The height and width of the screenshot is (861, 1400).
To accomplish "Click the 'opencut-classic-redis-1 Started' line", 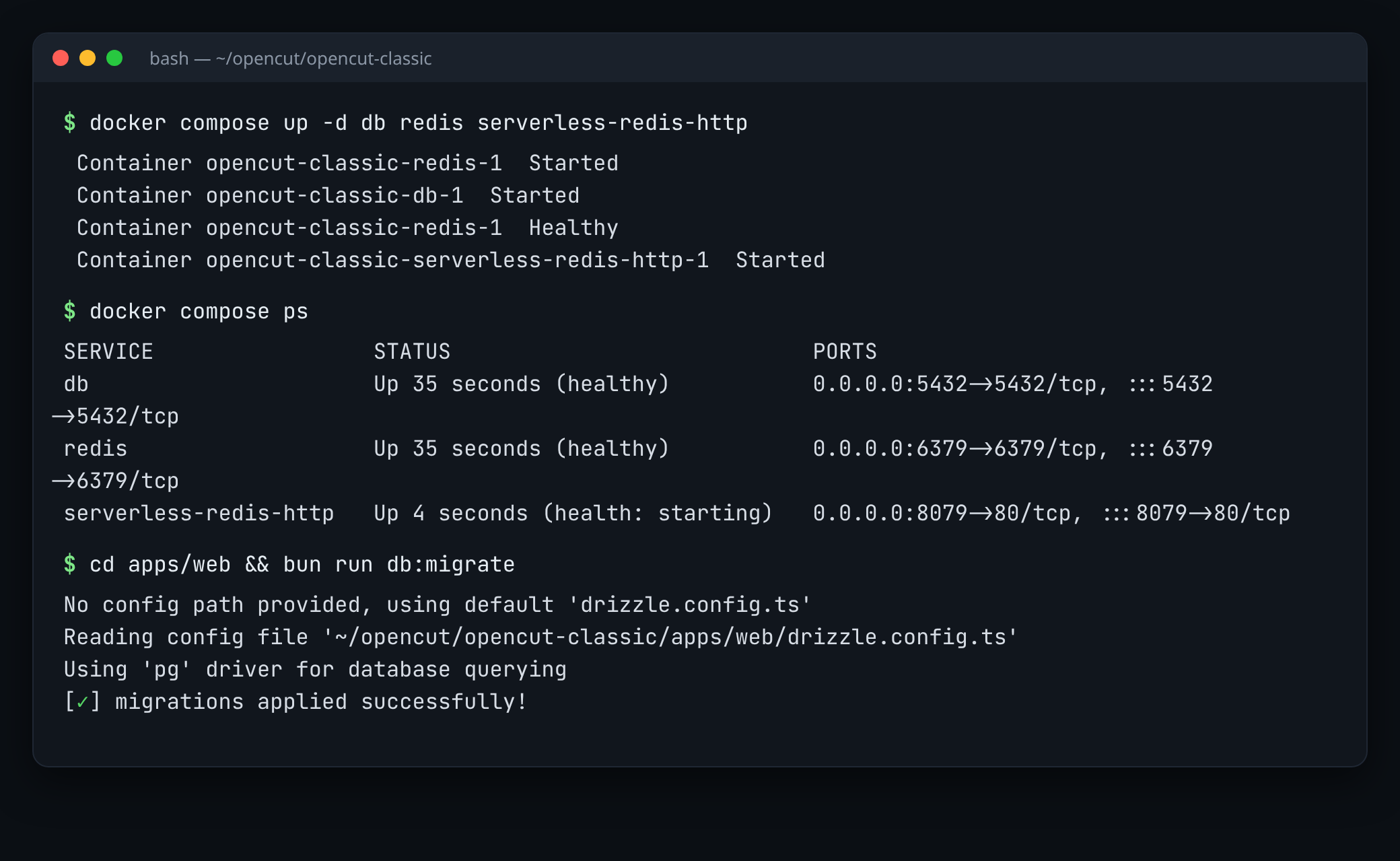I will pos(347,163).
